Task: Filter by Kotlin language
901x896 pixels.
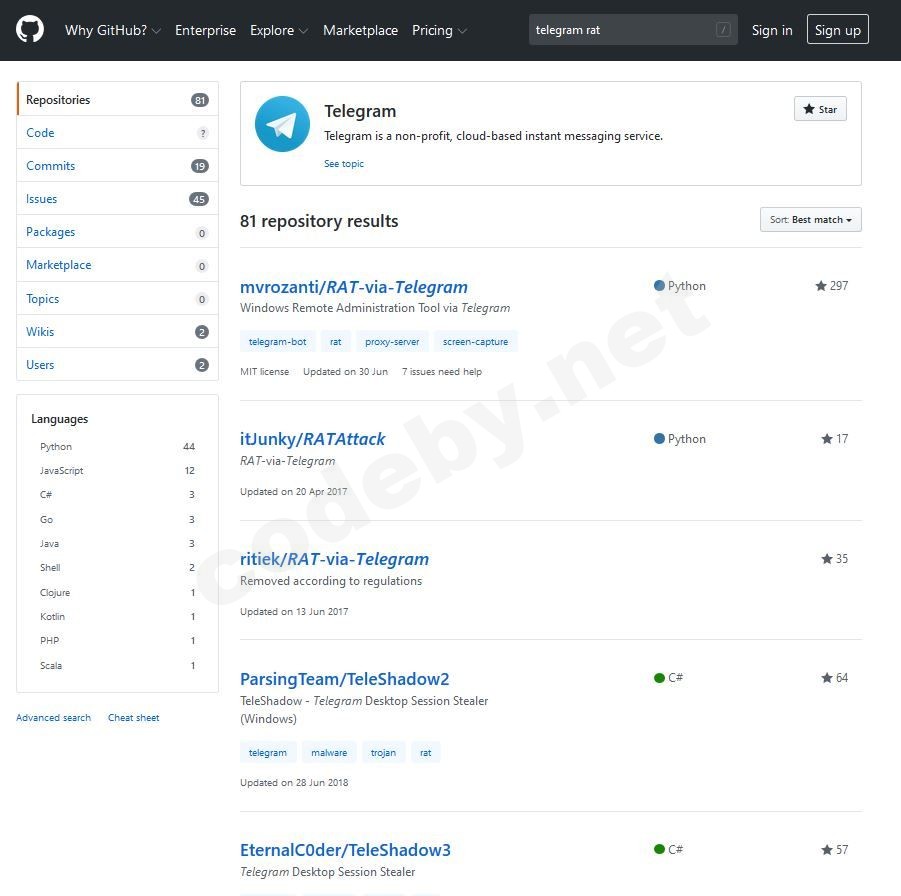Action: coord(117,617)
